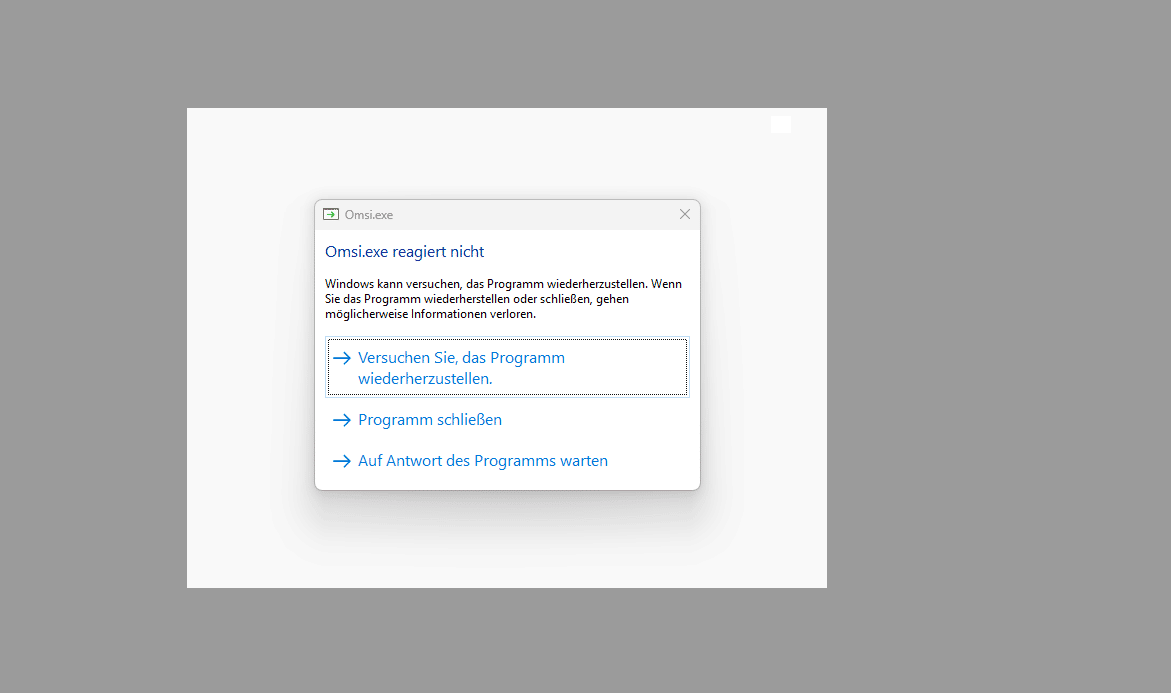Image resolution: width=1171 pixels, height=693 pixels.
Task: Pick "Auf Antwort des Programms warten"
Action: (483, 461)
